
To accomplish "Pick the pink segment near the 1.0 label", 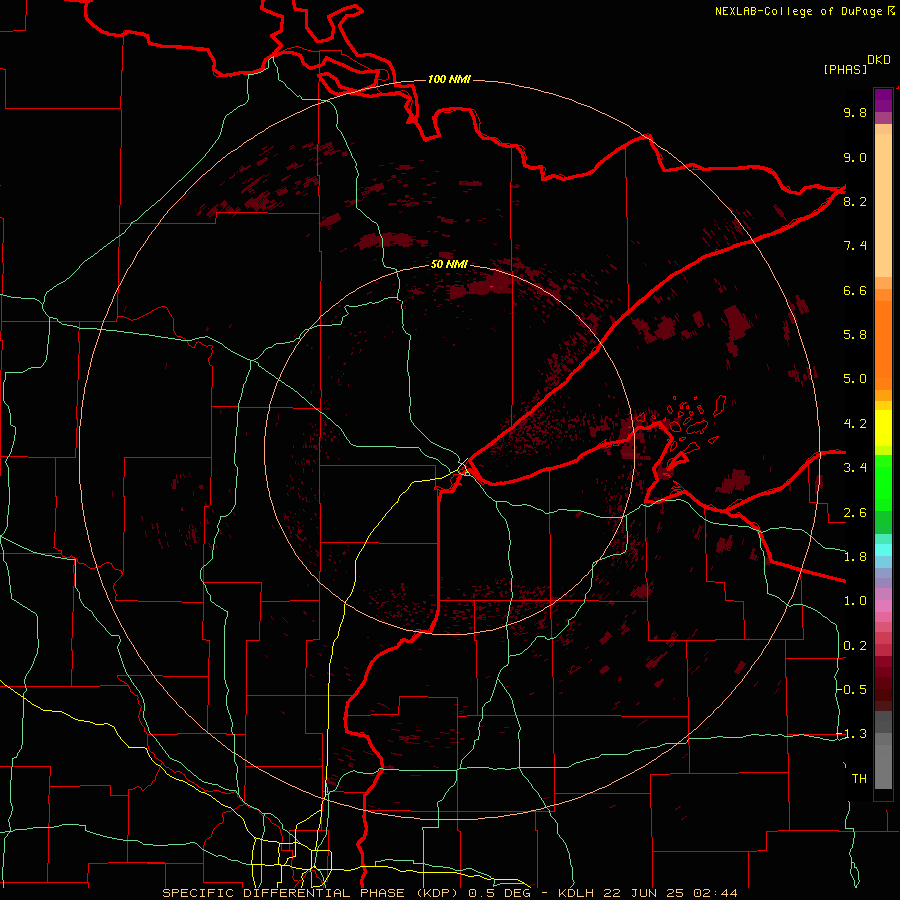I will pos(883,606).
